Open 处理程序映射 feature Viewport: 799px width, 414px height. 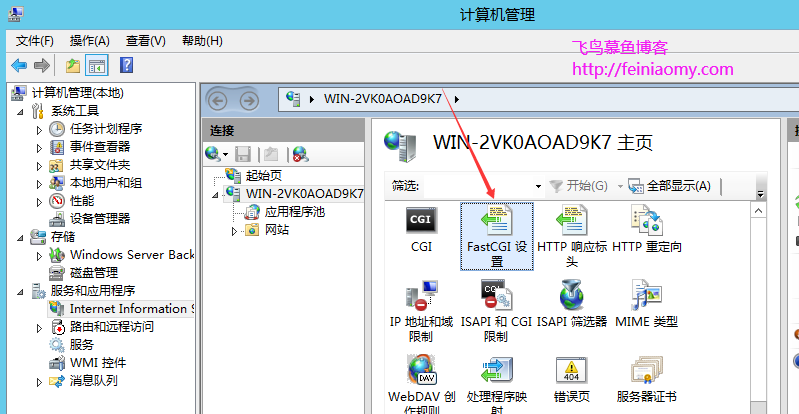[x=497, y=385]
